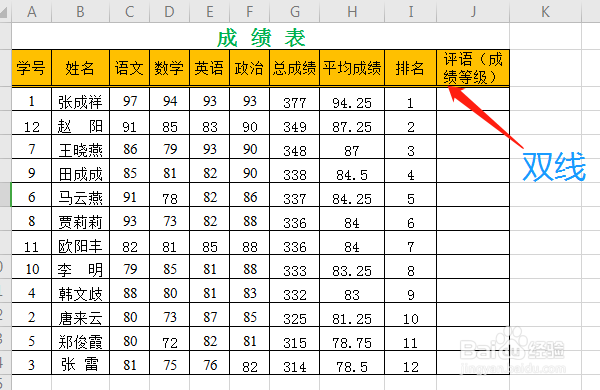Select total score cell 333
The height and width of the screenshot is (390, 600).
(x=295, y=267)
